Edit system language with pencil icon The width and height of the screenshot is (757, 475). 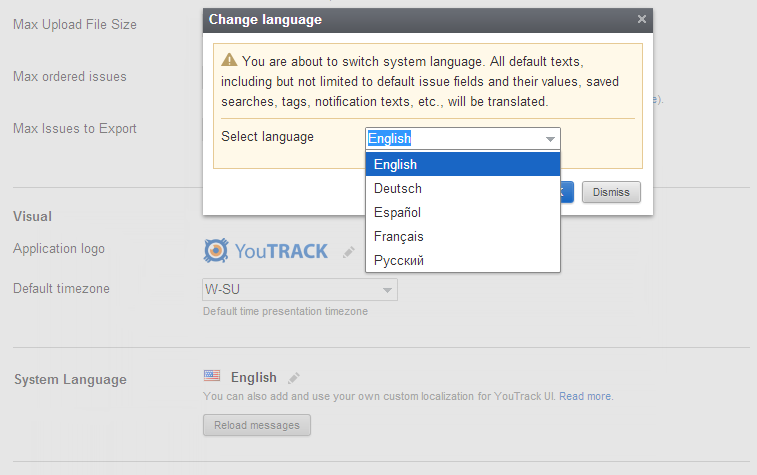point(294,378)
